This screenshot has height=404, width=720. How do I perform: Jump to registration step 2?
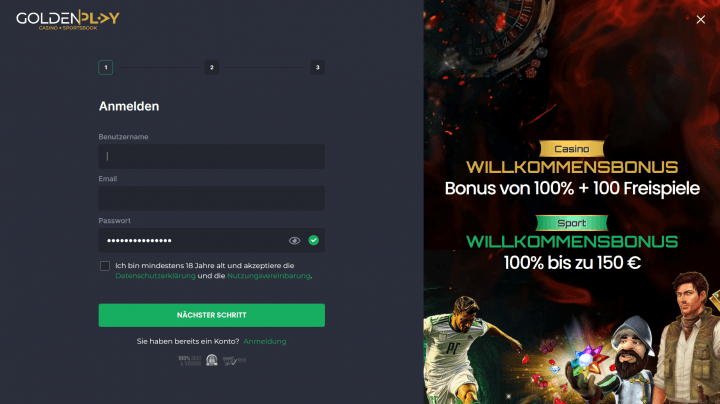coord(212,67)
